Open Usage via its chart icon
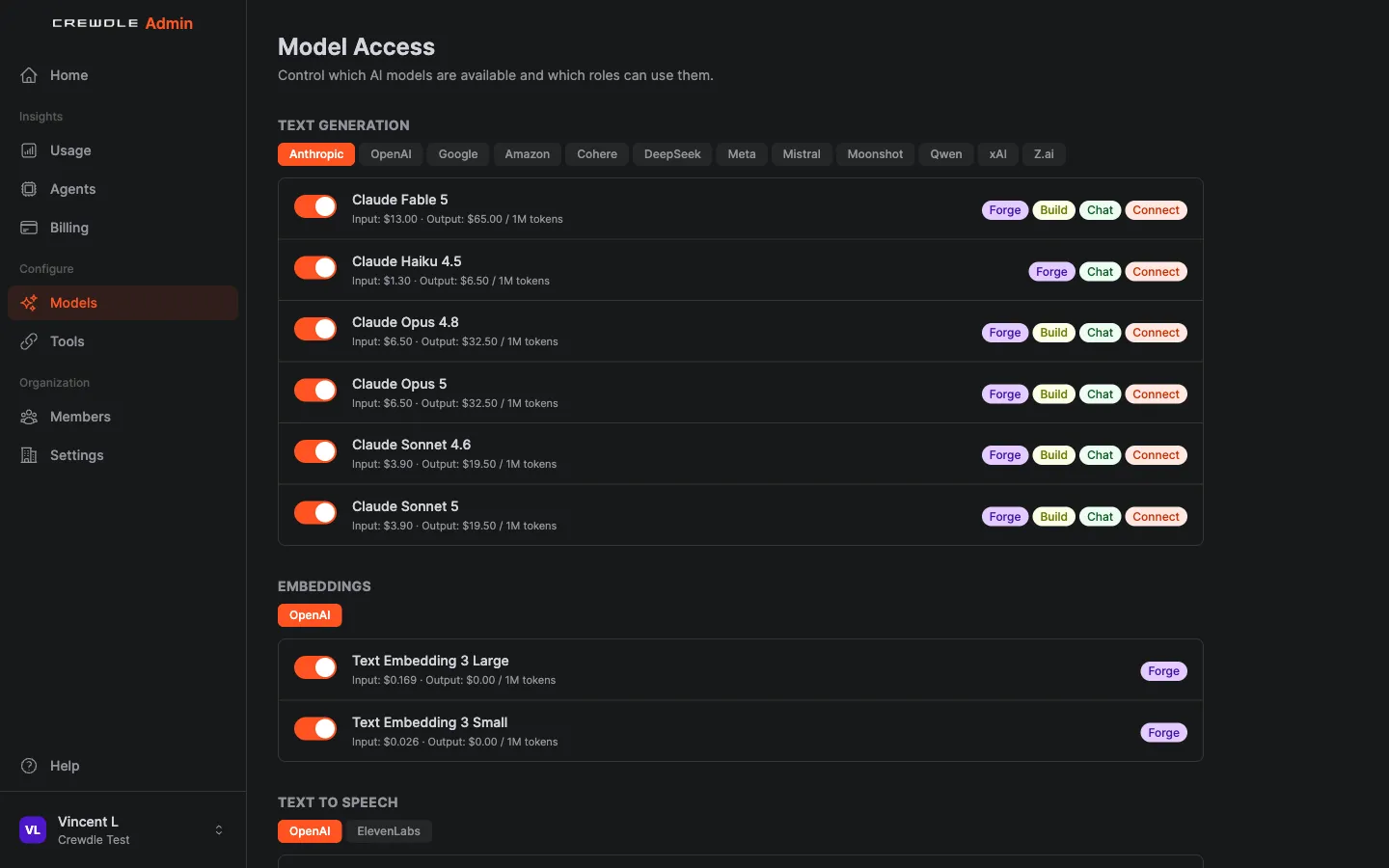Image resolution: width=1389 pixels, height=868 pixels. (29, 150)
